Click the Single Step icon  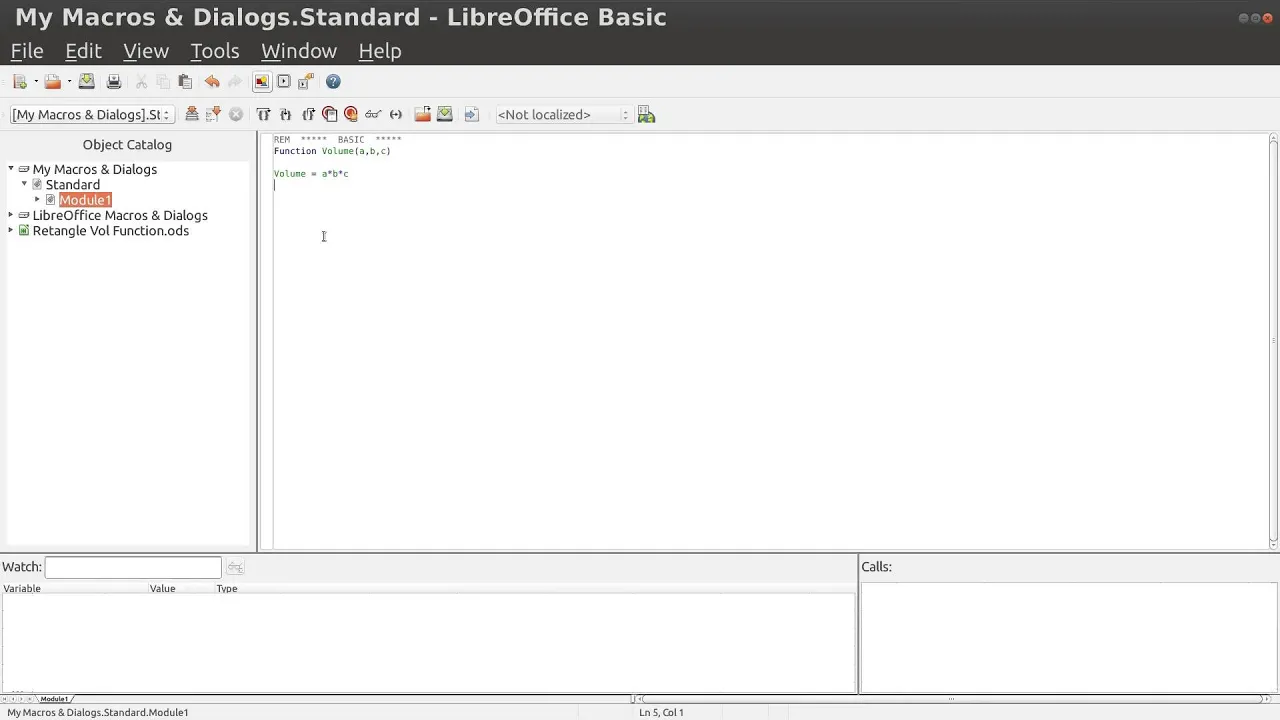click(285, 115)
